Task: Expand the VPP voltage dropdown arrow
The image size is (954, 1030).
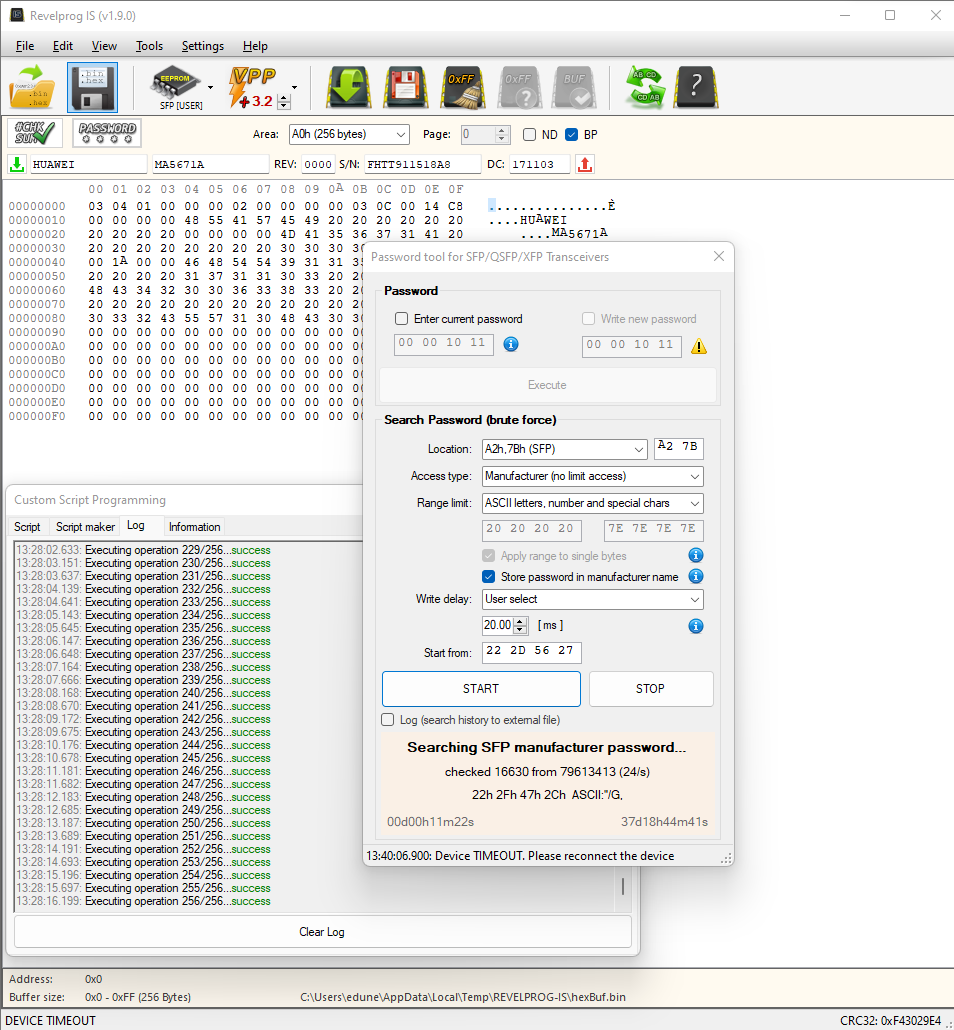Action: coord(294,87)
